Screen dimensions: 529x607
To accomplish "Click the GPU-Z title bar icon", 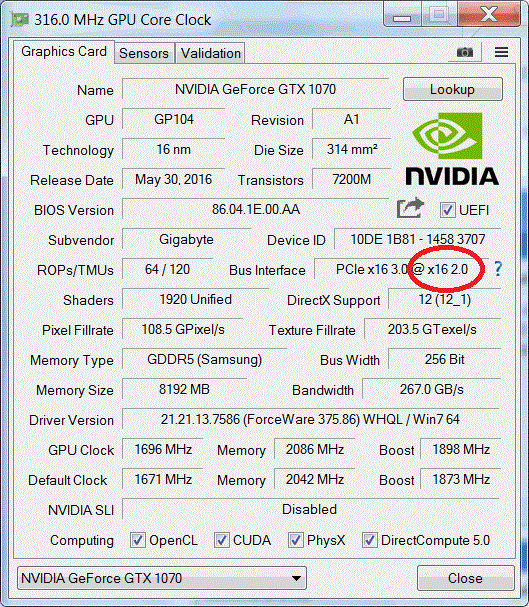I will click(x=19, y=19).
